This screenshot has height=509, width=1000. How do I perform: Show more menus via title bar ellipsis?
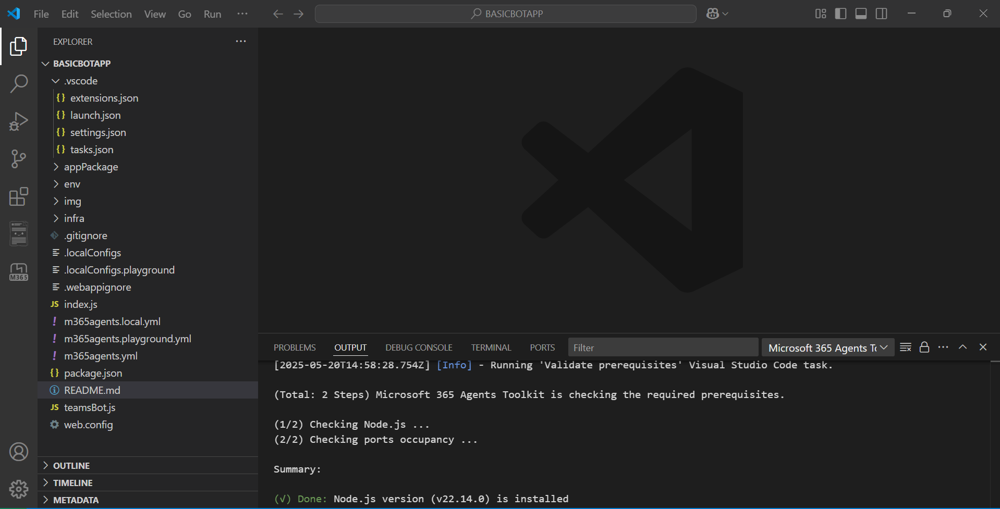click(242, 14)
